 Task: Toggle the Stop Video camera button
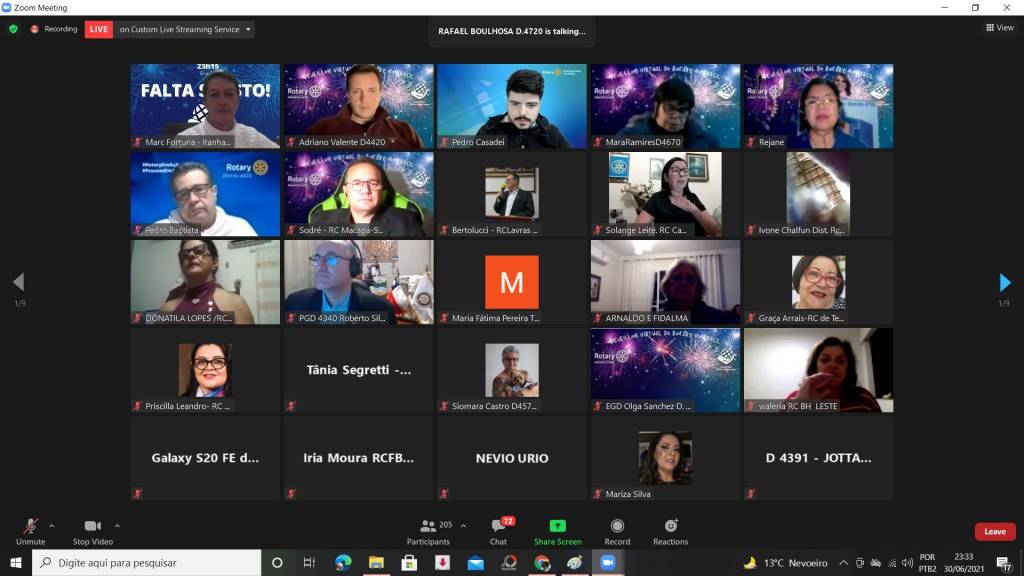pyautogui.click(x=93, y=527)
